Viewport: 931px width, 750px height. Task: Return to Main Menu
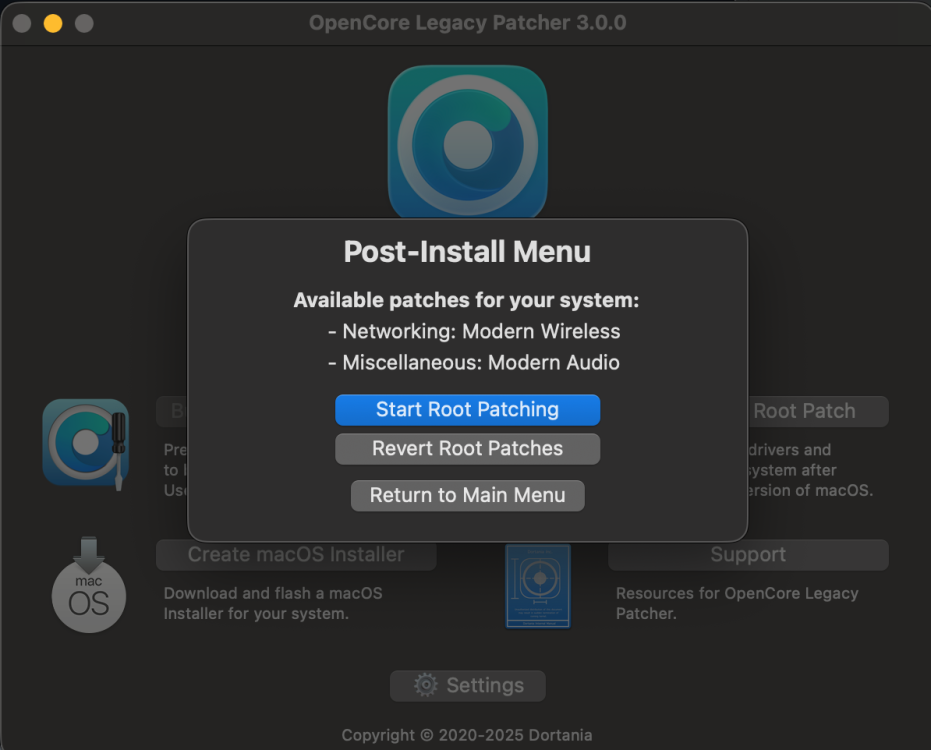pos(467,495)
